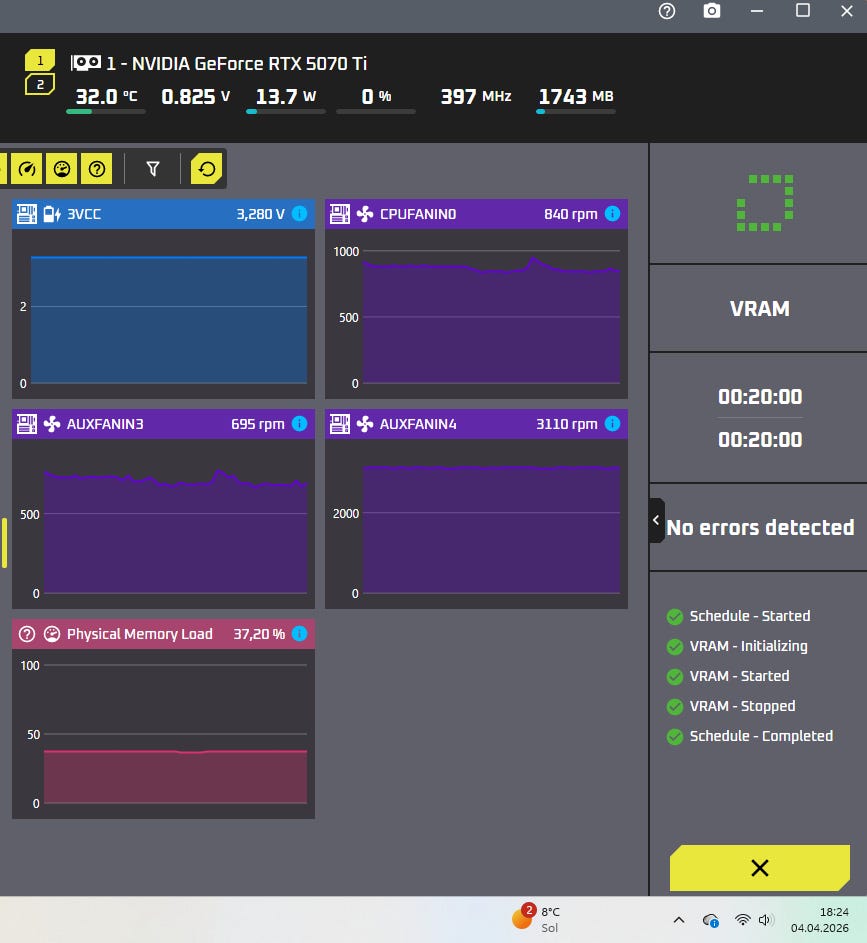The height and width of the screenshot is (943, 867).
Task: Click the 1743 MB memory usage reading
Action: click(575, 96)
